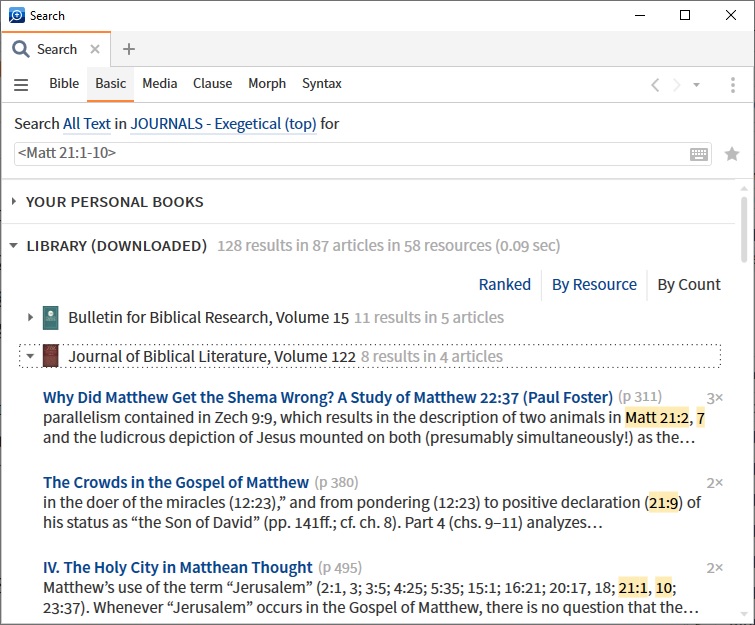Open the navigation history dropdown arrow
This screenshot has height=625, width=755.
coord(697,85)
